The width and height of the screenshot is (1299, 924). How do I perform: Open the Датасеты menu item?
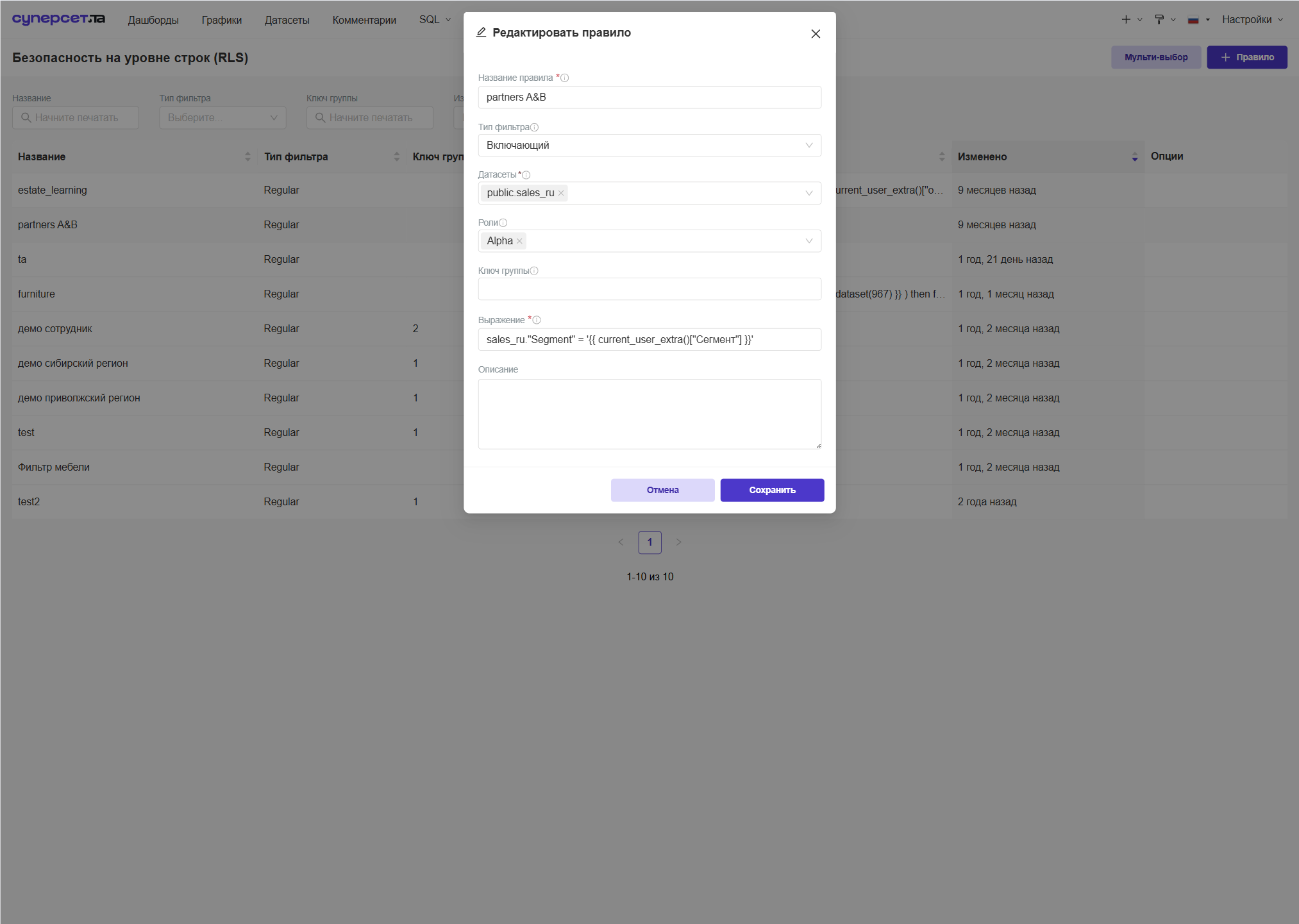coord(287,20)
